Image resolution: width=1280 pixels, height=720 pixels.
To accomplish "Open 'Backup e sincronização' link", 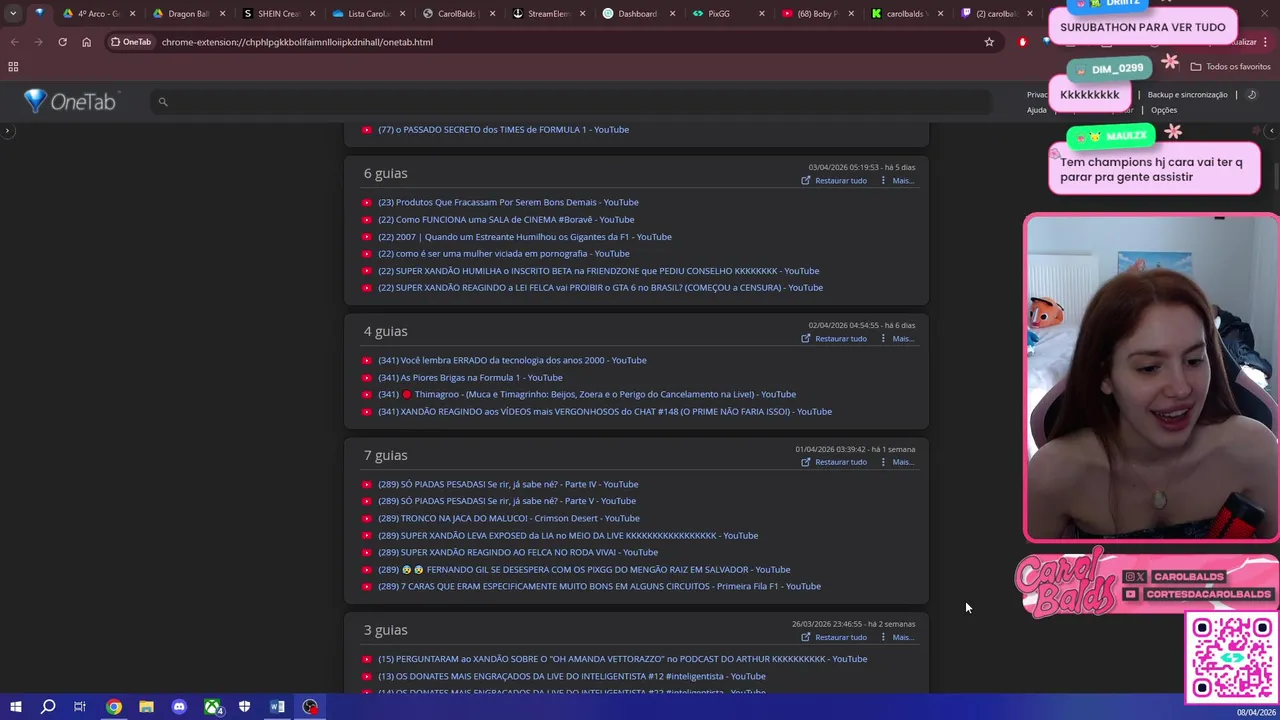I will coord(1187,95).
